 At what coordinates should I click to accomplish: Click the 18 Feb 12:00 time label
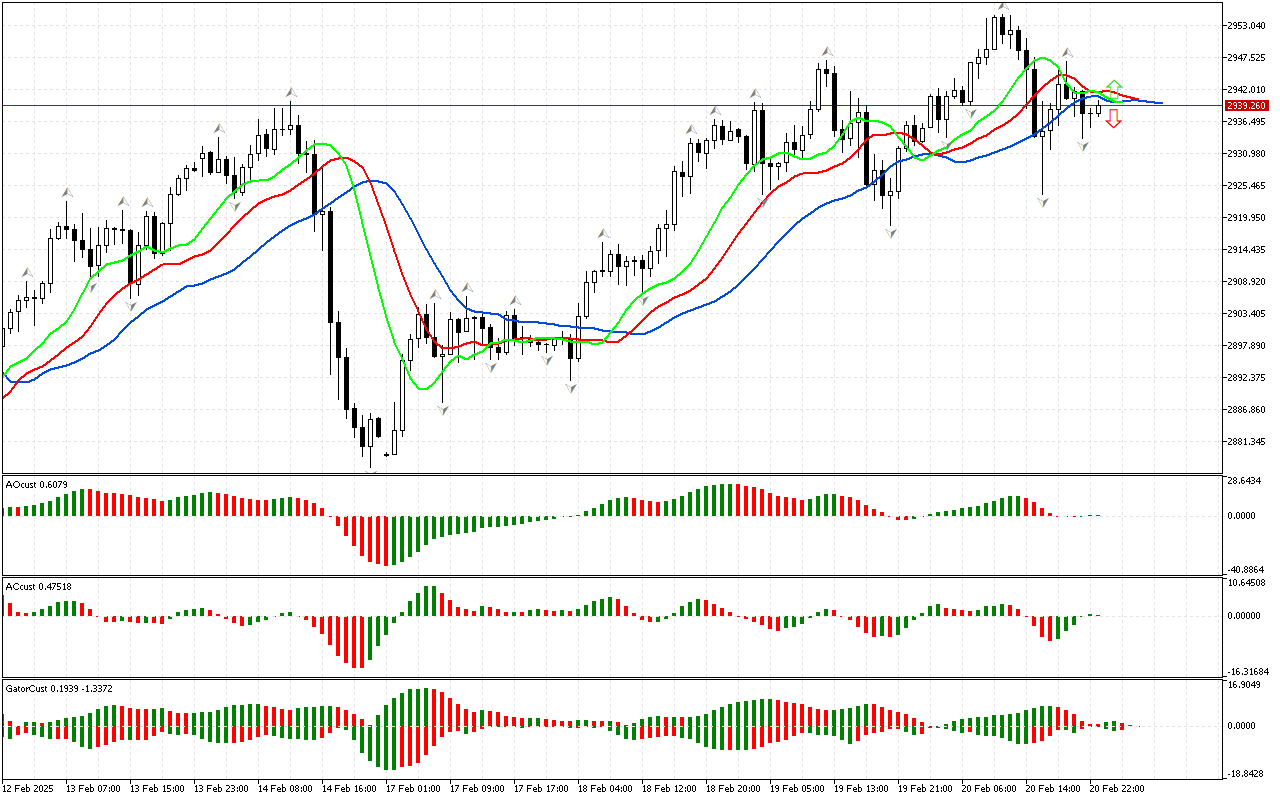click(x=669, y=789)
